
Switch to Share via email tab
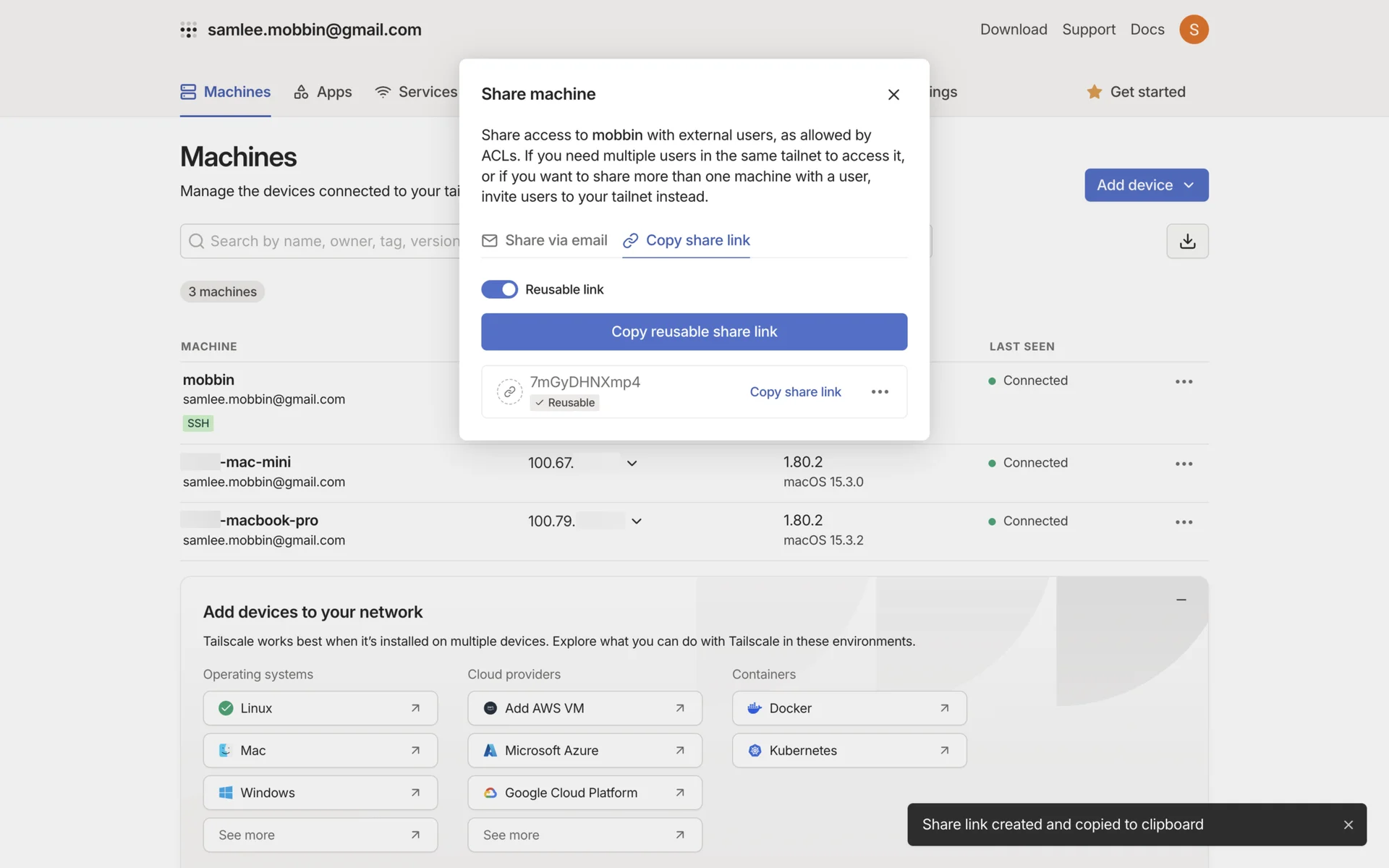545,240
